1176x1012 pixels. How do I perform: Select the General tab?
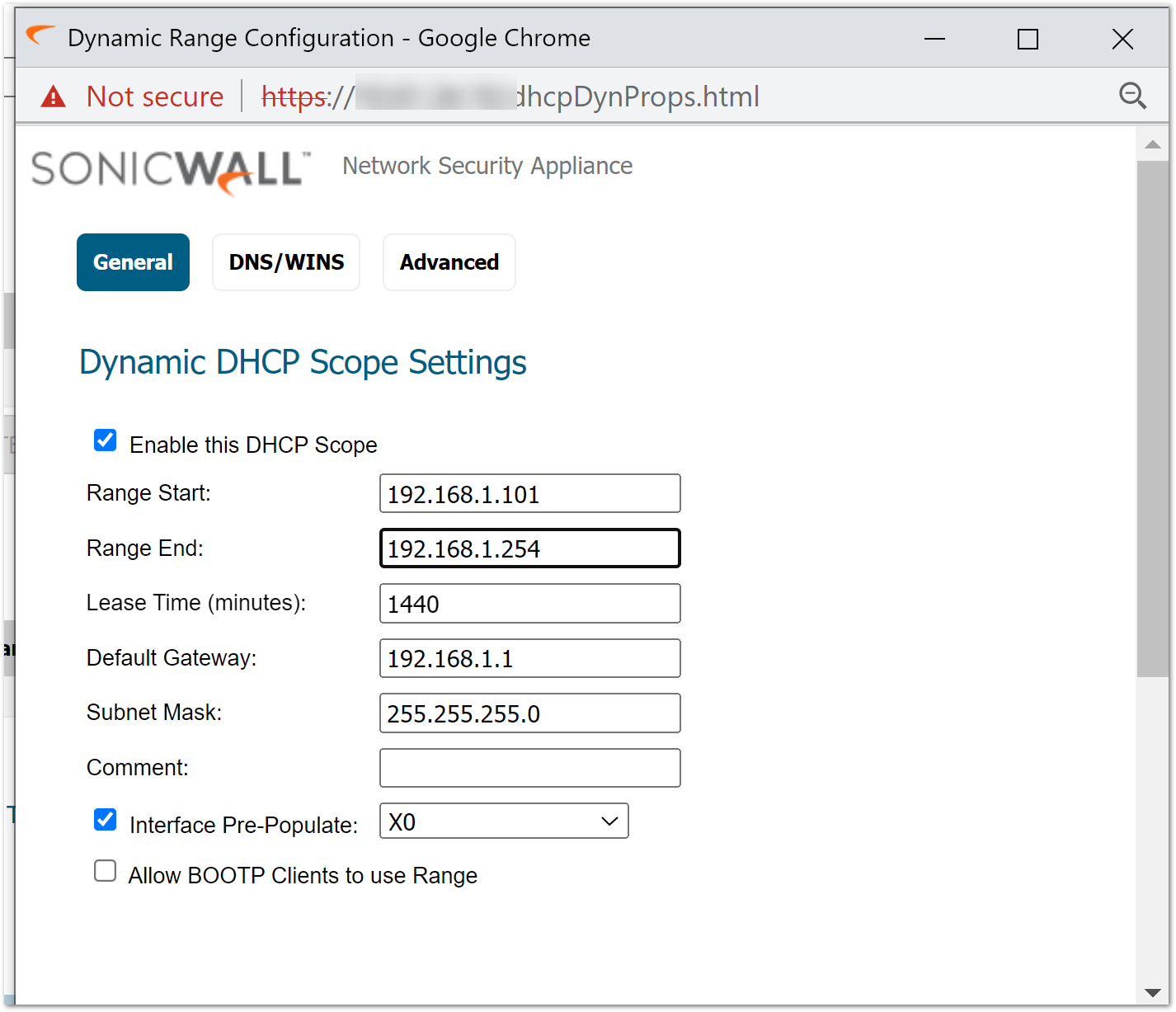(x=133, y=262)
